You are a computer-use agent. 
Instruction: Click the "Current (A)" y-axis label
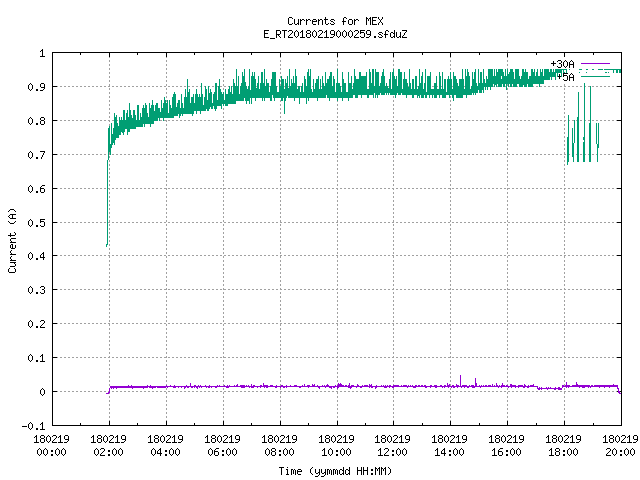(12, 240)
